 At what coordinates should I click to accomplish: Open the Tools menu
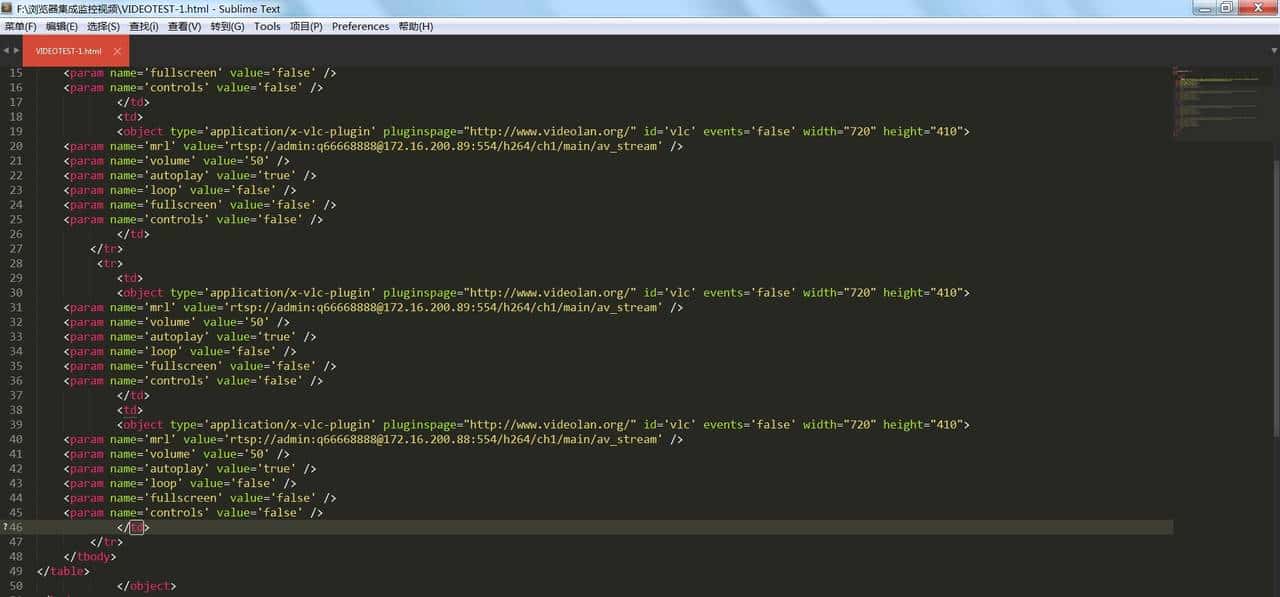pos(267,27)
